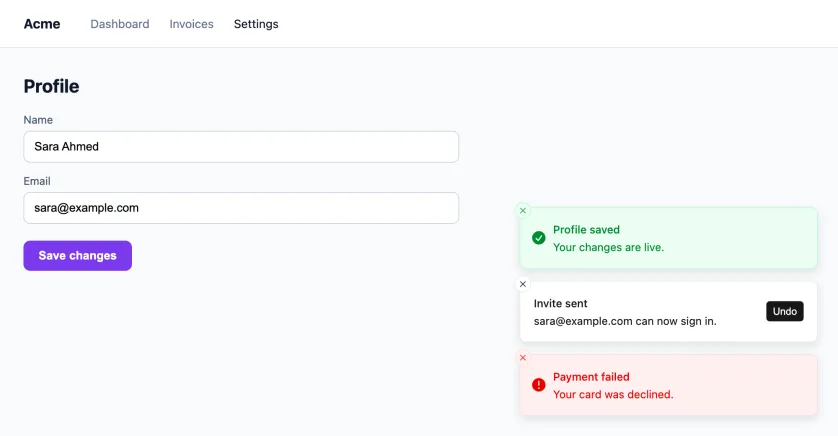This screenshot has width=838, height=436.
Task: Click "Your card was declined." text
Action: 613,394
